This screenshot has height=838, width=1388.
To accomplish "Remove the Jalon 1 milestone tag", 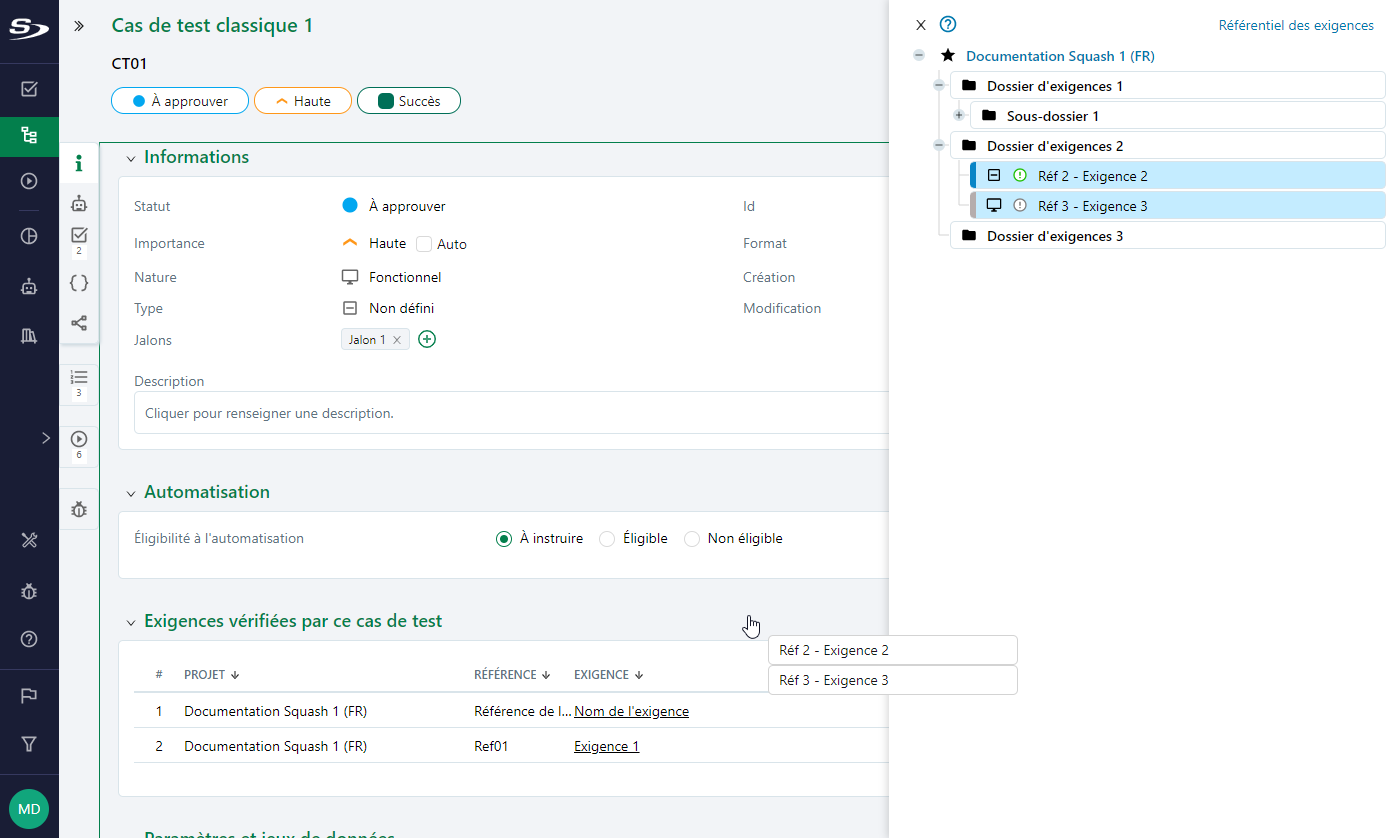I will 397,340.
